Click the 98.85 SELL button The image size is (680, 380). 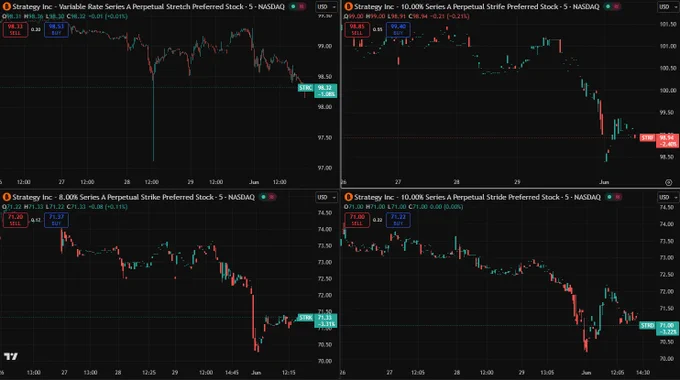point(357,29)
